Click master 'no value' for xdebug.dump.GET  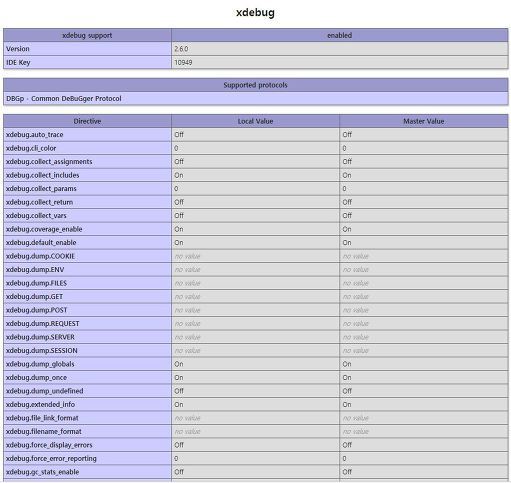pos(356,297)
